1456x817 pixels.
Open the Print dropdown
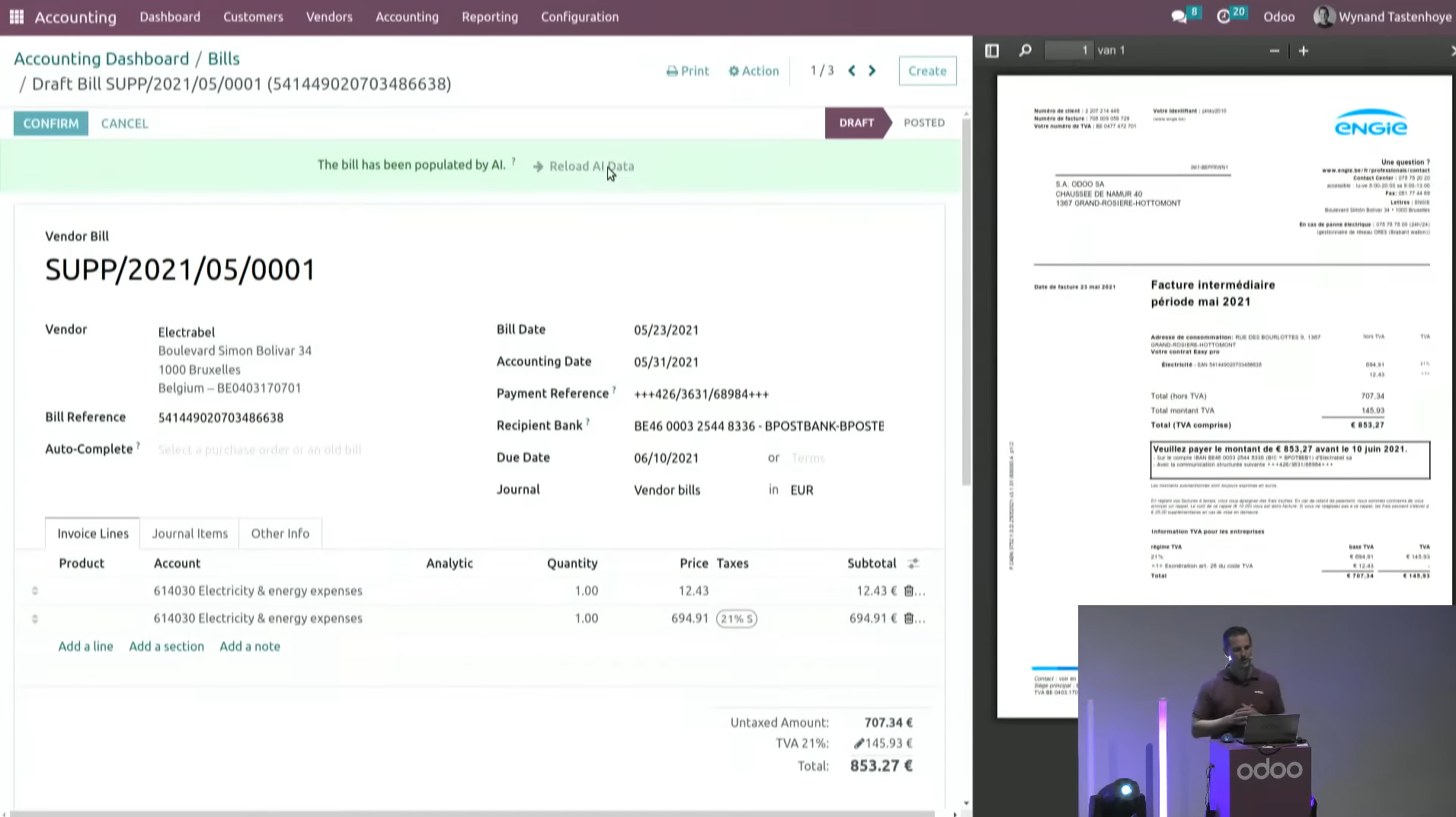(687, 71)
